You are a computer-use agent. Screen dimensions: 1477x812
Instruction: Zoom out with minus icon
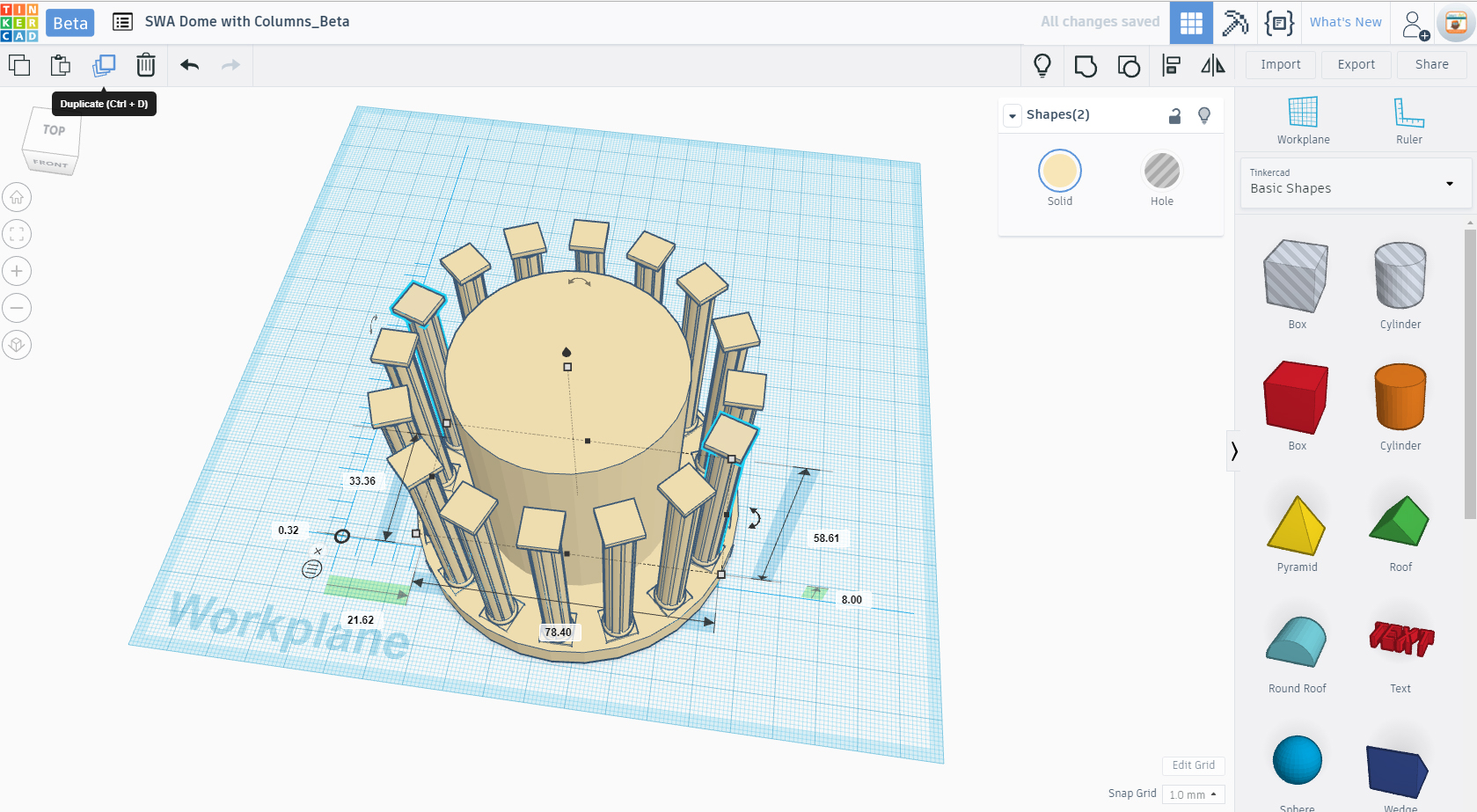tap(17, 308)
